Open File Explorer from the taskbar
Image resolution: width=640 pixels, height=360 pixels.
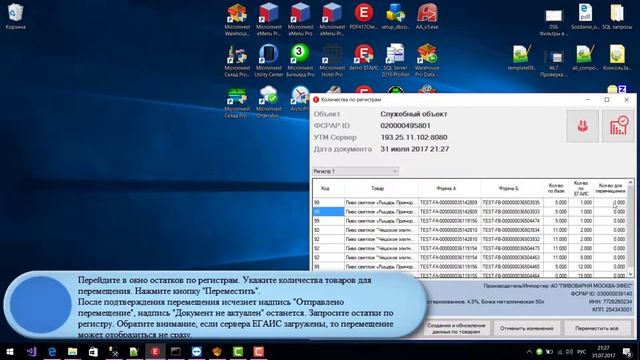click(73, 351)
